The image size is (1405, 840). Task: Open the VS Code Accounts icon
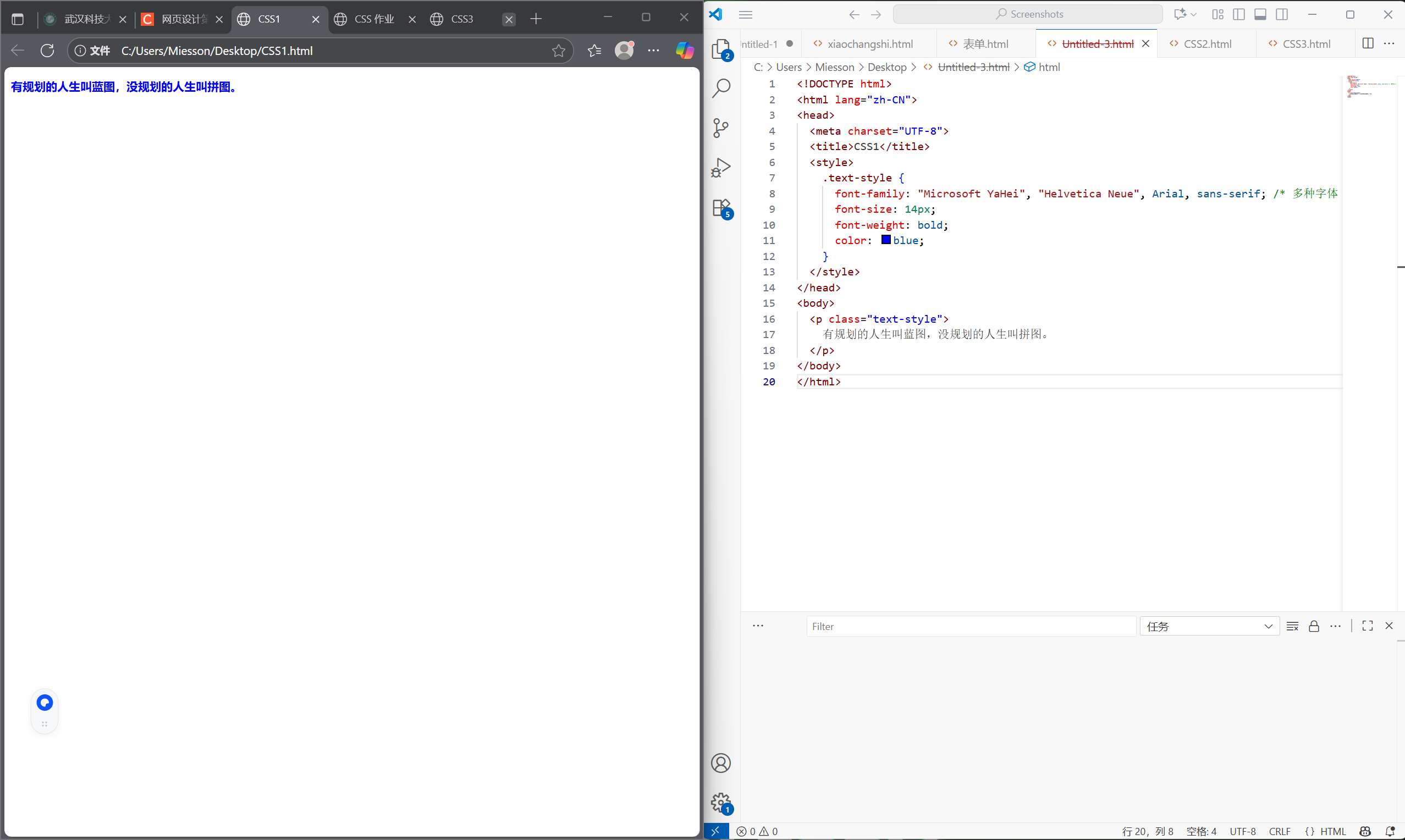[720, 763]
